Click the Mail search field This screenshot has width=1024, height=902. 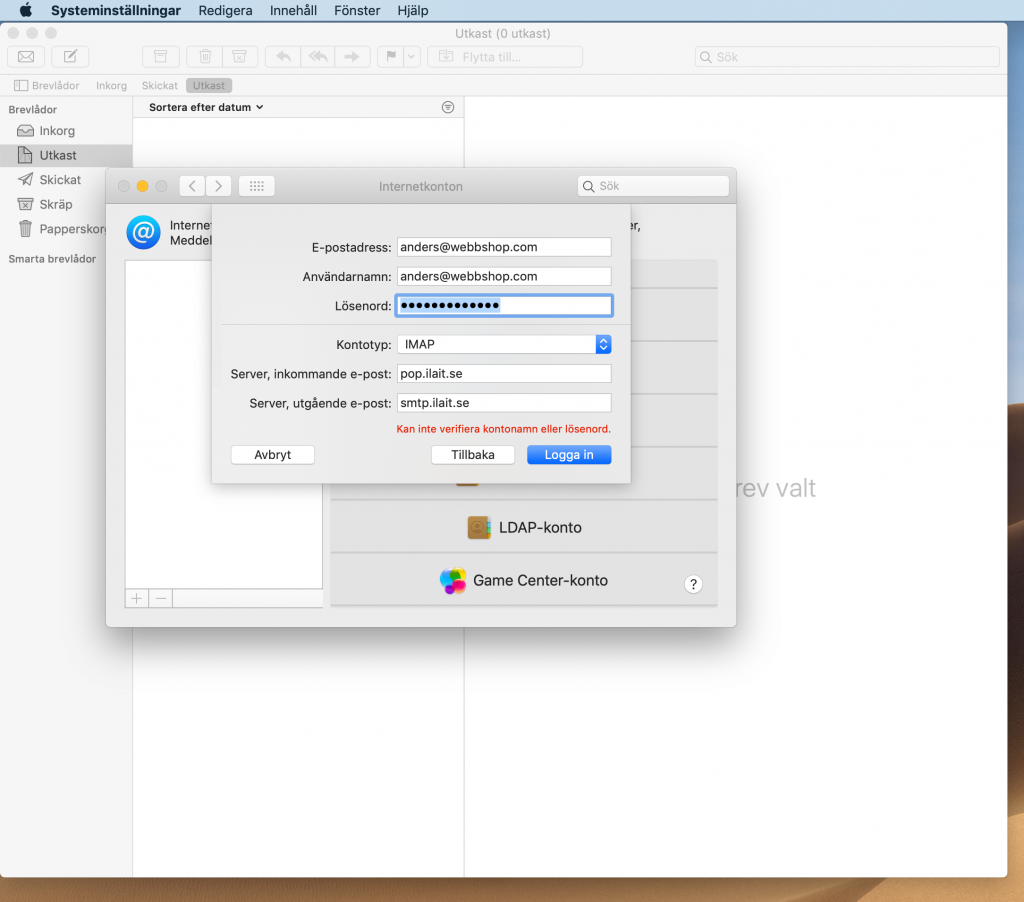pyautogui.click(x=847, y=57)
